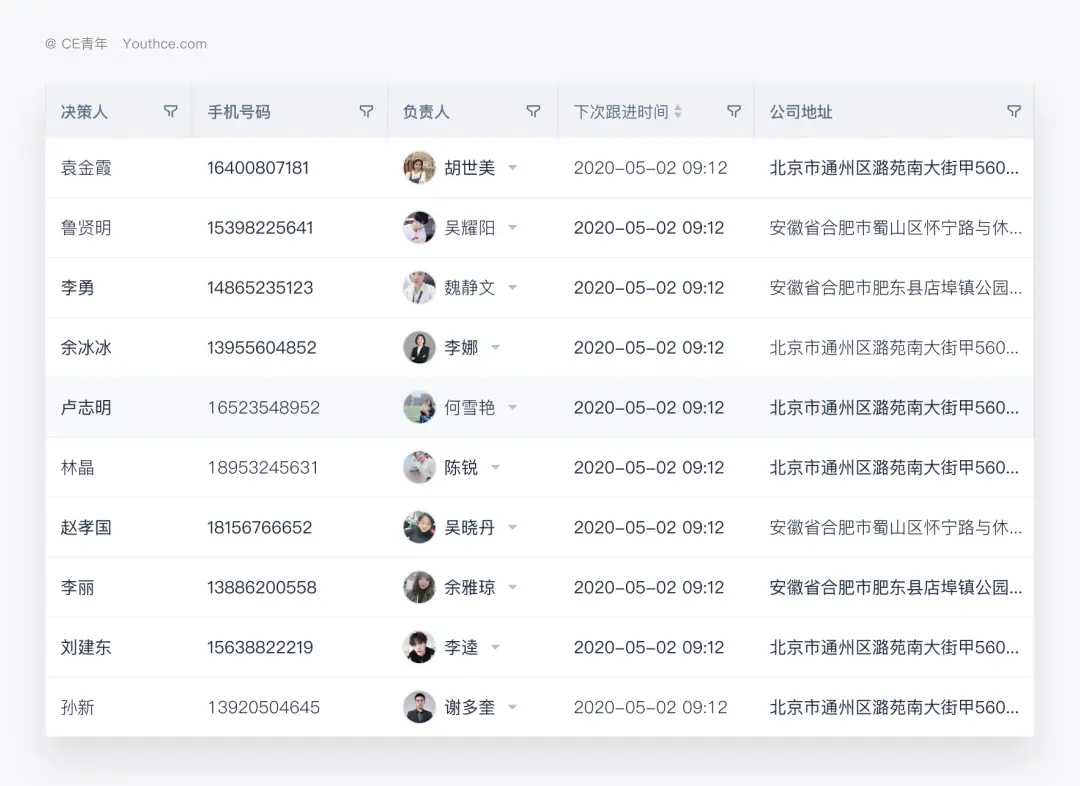The width and height of the screenshot is (1080, 786).
Task: Click phone number 16523548952
Action: pos(264,407)
